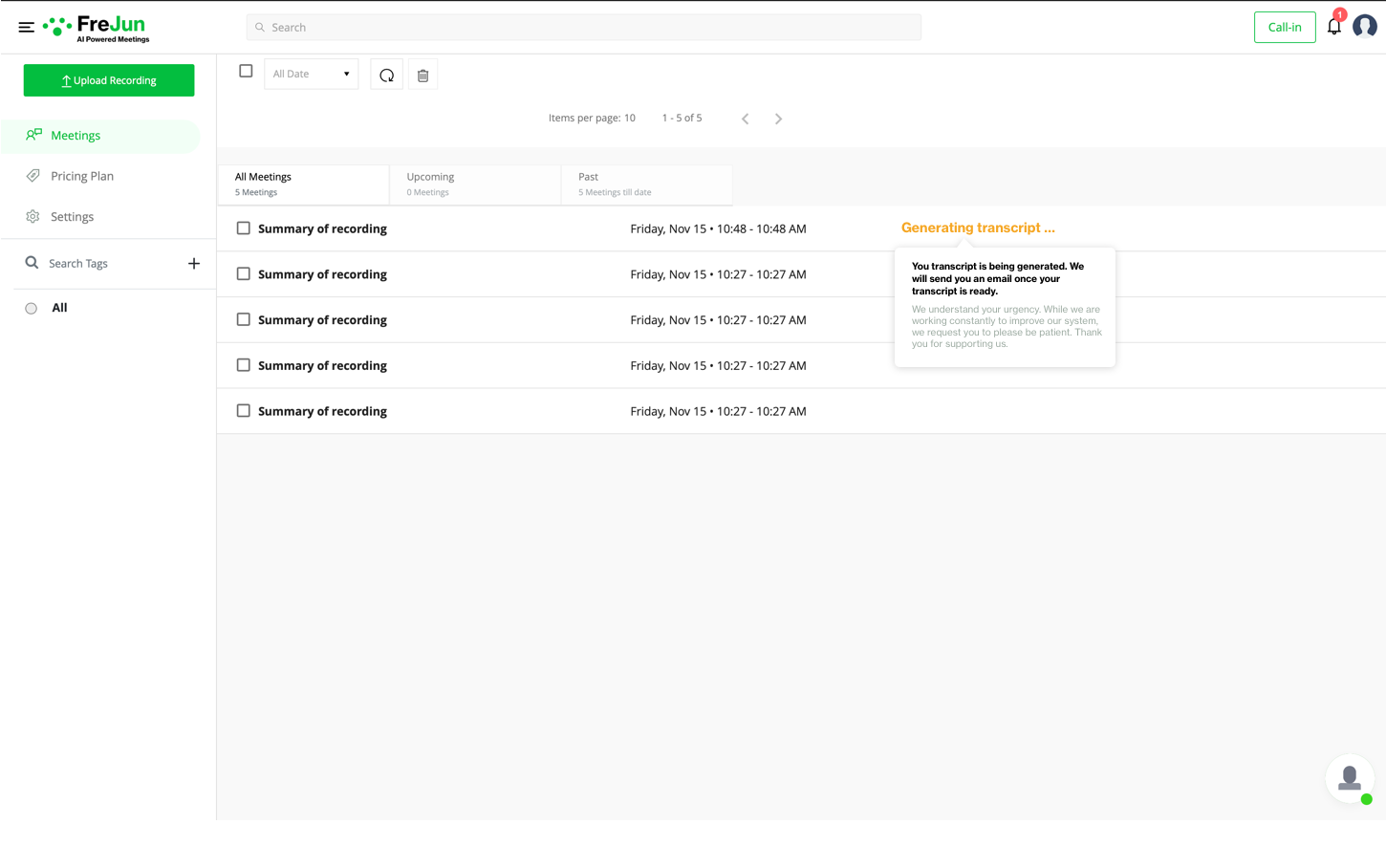
Task: Click the notification bell icon
Action: pos(1334,26)
